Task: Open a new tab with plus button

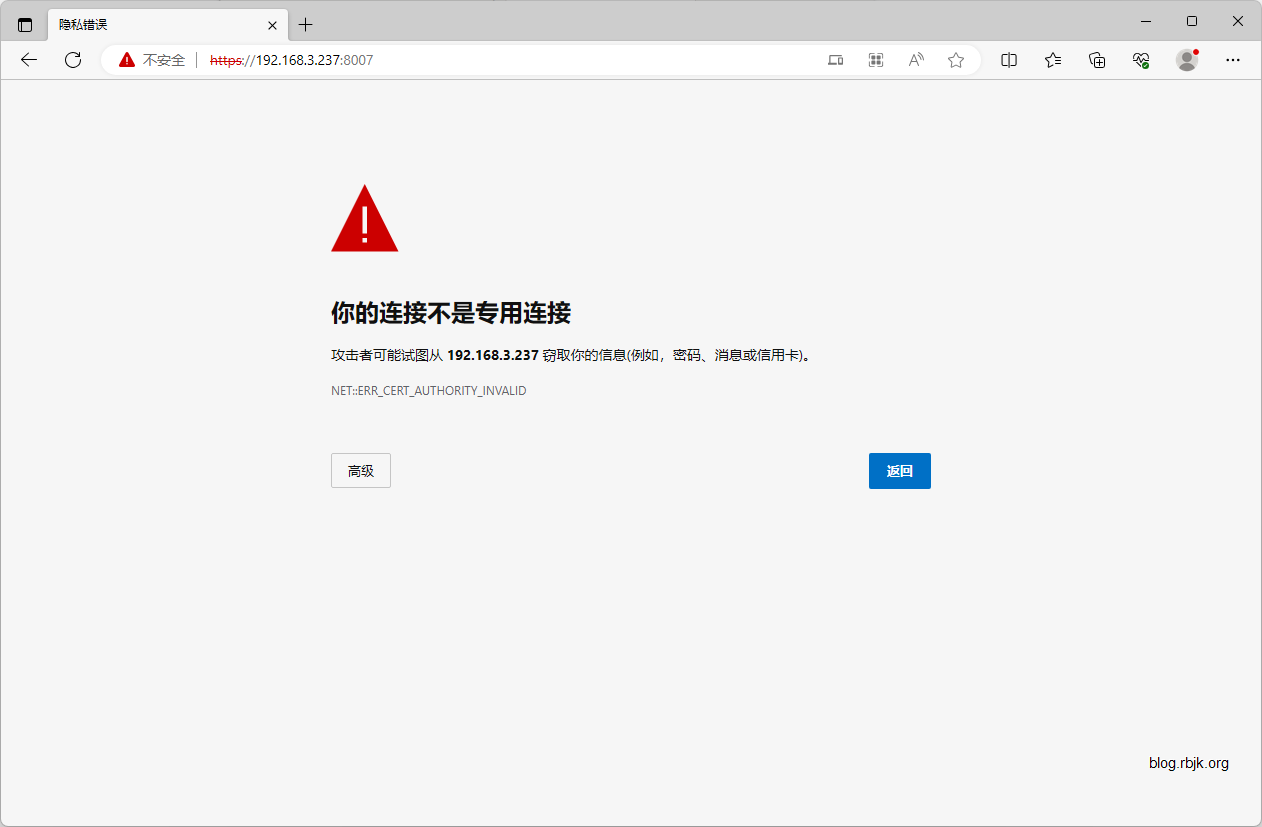Action: (306, 24)
